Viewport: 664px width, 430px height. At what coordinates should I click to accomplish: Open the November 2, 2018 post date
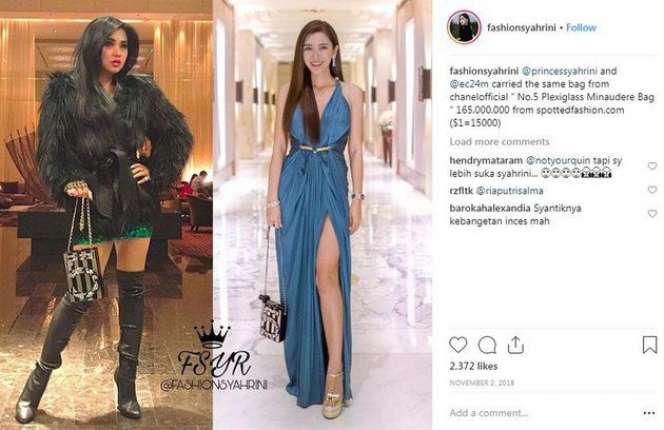(x=481, y=383)
